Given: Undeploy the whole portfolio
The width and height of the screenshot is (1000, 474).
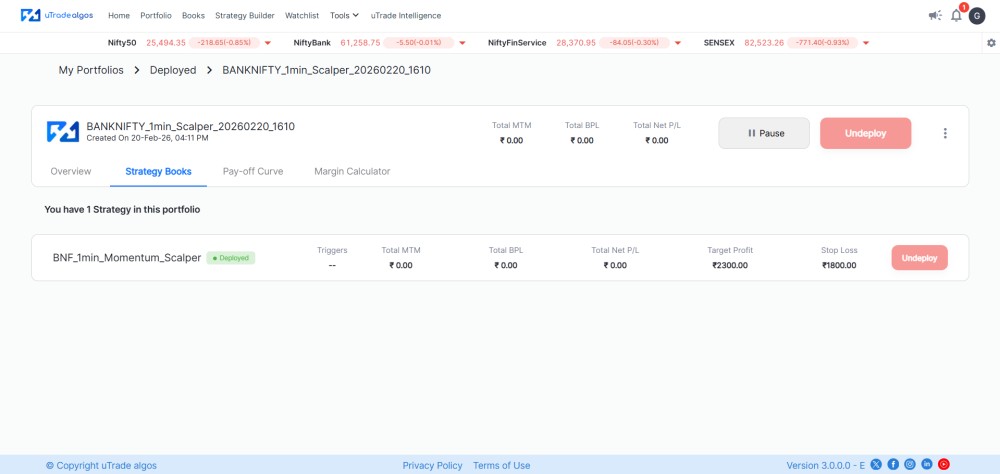Looking at the screenshot, I should click(865, 133).
